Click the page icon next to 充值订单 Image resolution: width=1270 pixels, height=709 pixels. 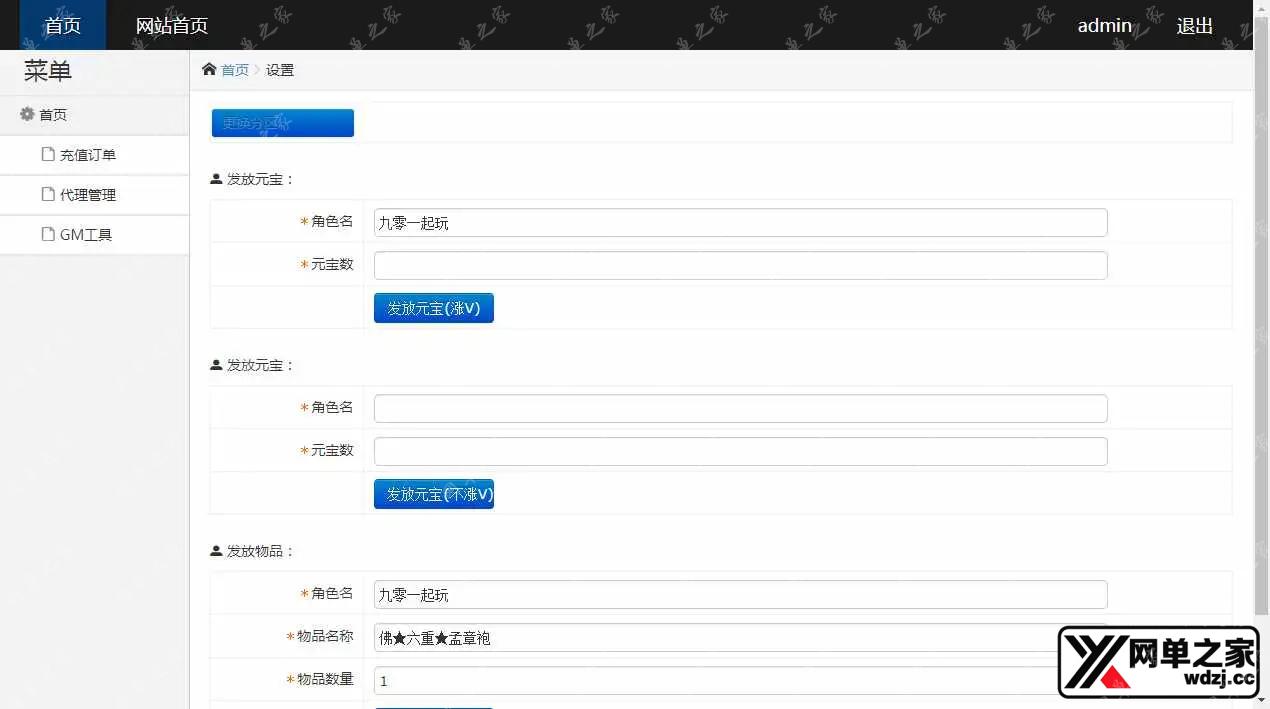(48, 154)
